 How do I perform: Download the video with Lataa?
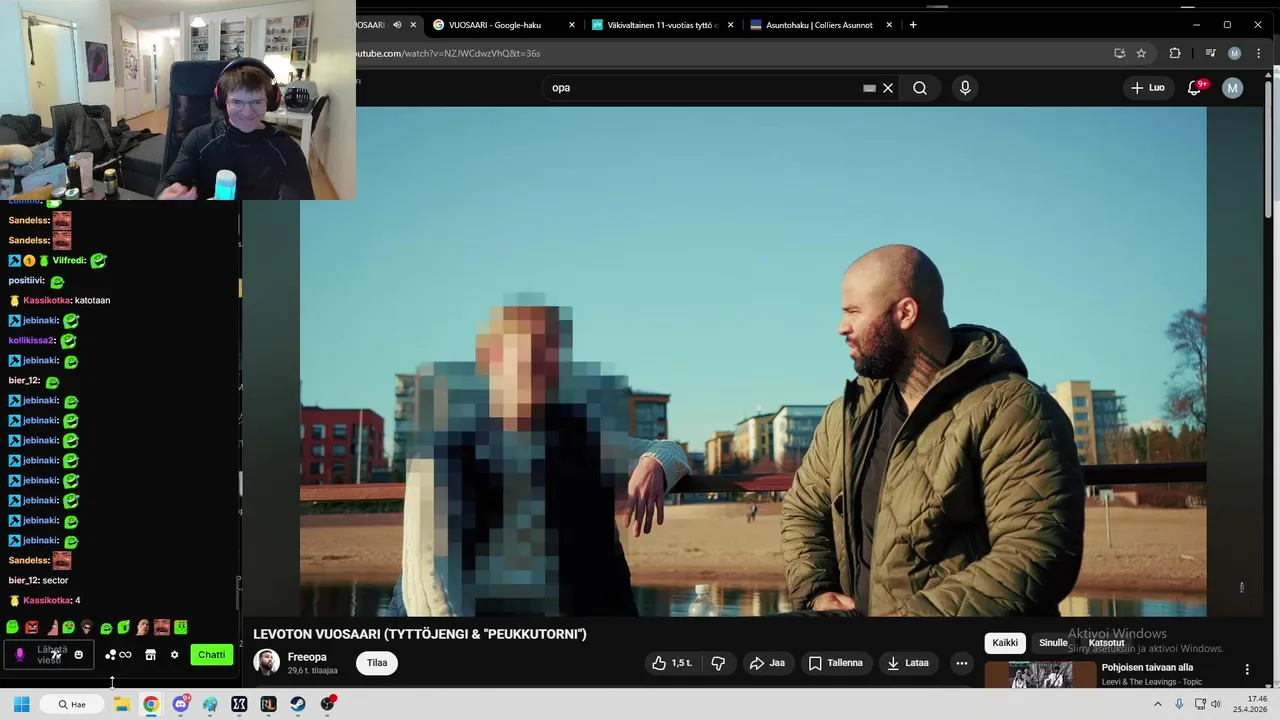[x=907, y=663]
